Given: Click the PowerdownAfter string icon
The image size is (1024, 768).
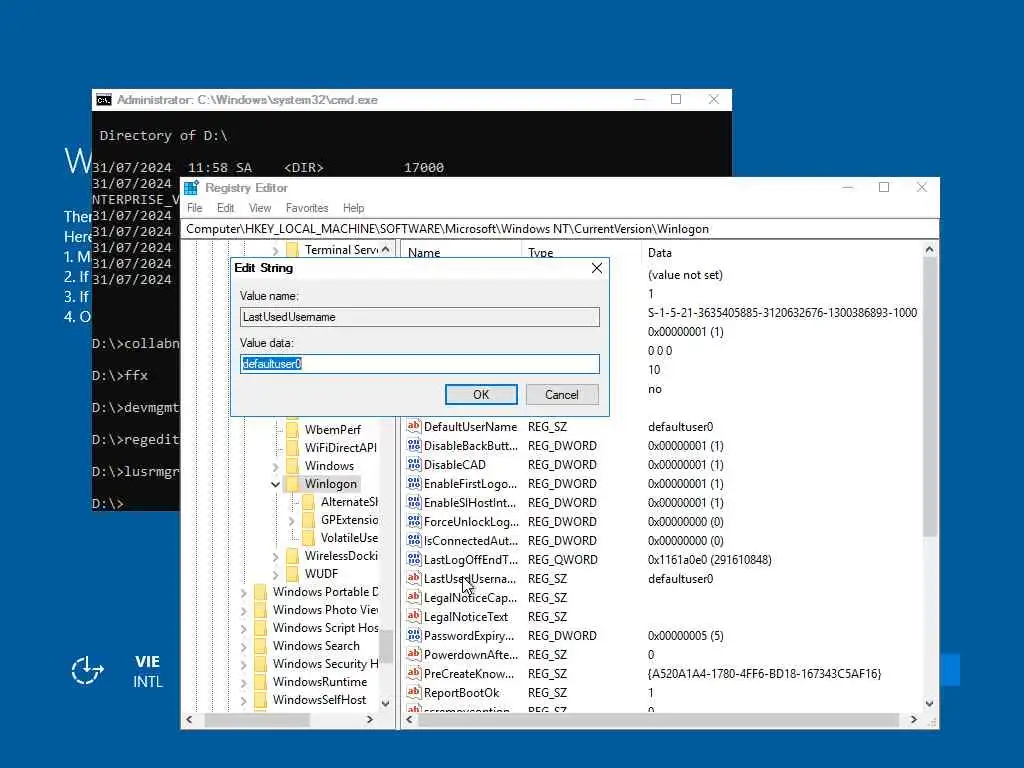Looking at the screenshot, I should pos(413,654).
